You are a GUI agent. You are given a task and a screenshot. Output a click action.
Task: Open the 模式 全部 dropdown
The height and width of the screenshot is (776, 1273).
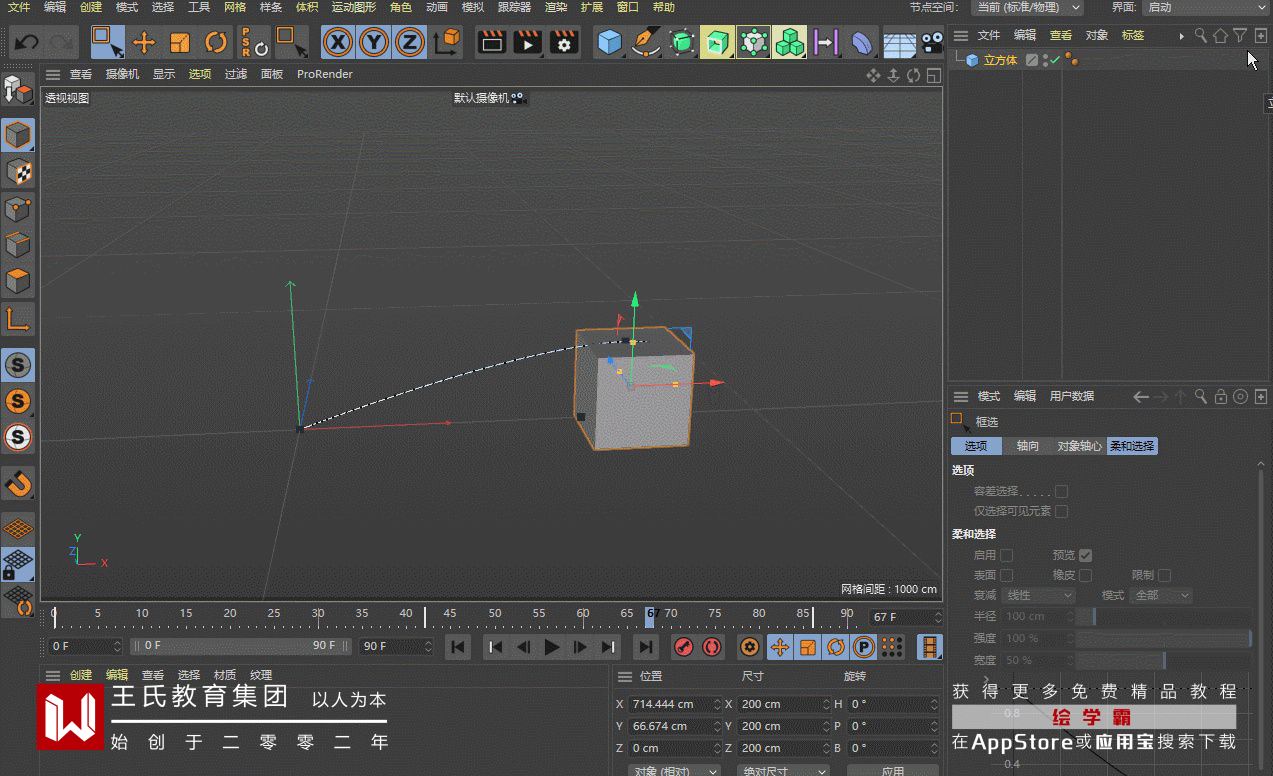(x=1162, y=595)
